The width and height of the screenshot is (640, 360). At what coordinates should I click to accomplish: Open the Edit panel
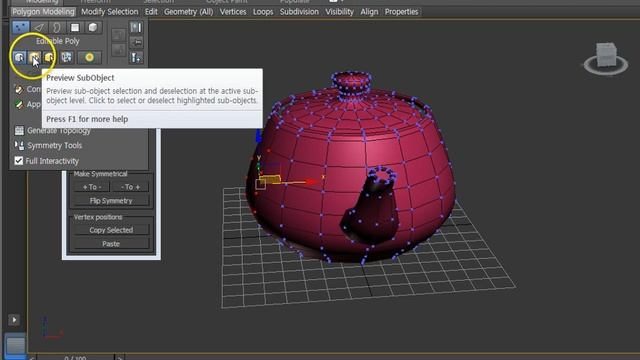151,12
